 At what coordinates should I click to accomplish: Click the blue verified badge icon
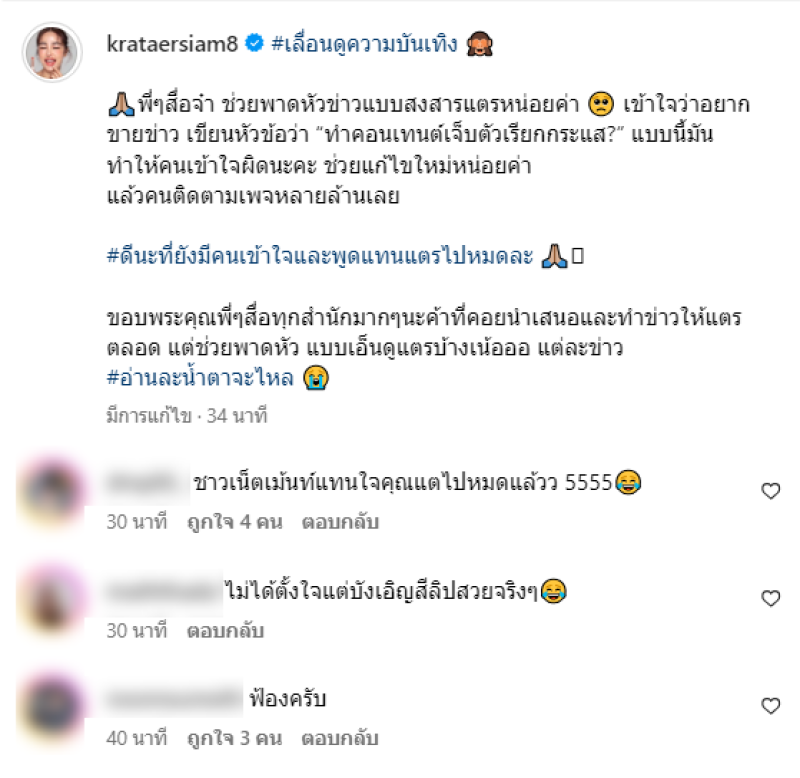click(255, 43)
